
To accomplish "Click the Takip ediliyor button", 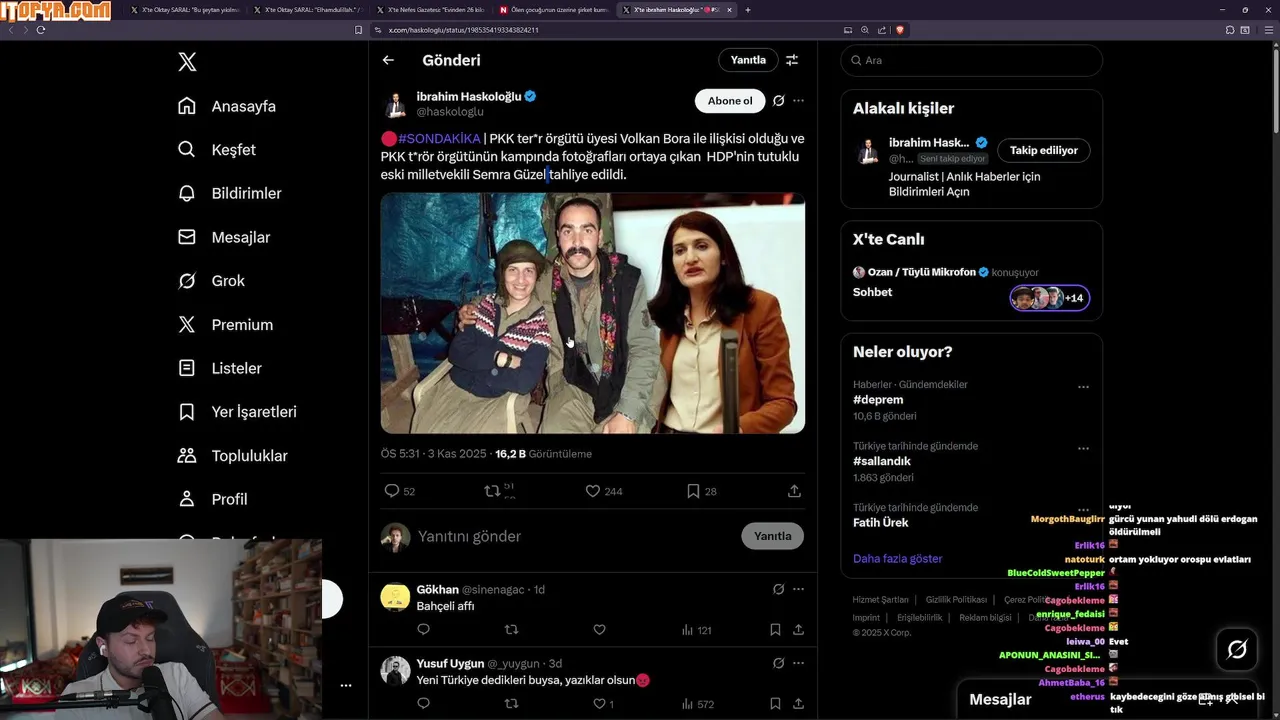I will [1044, 150].
